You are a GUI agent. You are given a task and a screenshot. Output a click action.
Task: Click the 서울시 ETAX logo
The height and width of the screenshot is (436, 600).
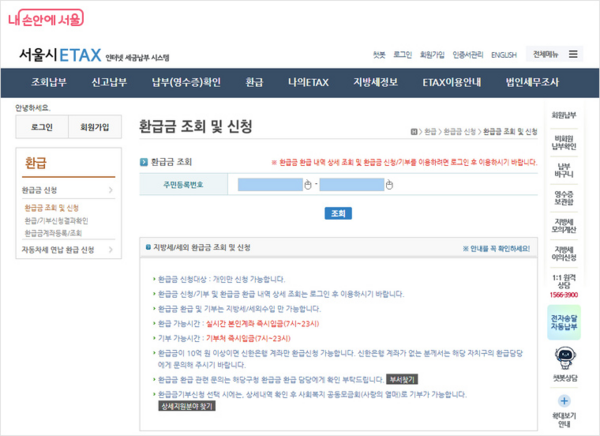pyautogui.click(x=60, y=55)
